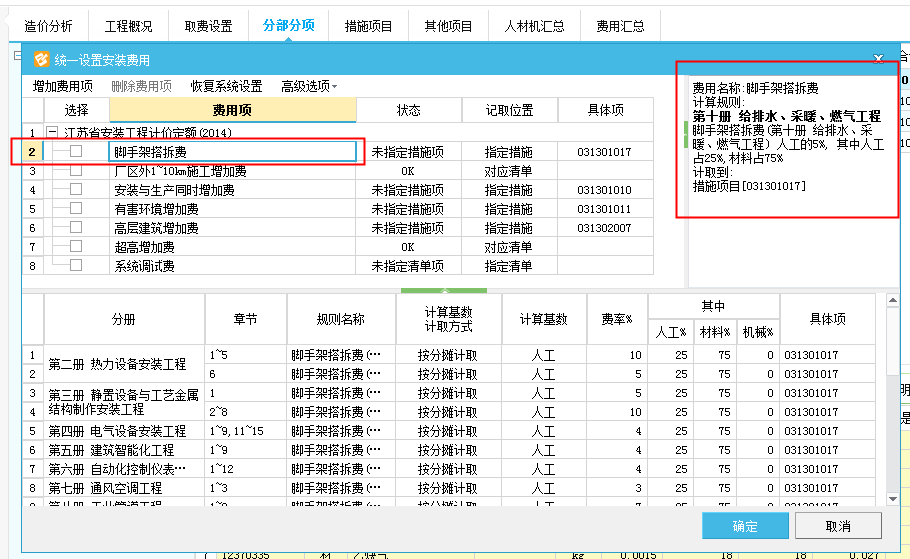Open the 高级选项 dropdown menu
This screenshot has height=559, width=910.
point(309,87)
